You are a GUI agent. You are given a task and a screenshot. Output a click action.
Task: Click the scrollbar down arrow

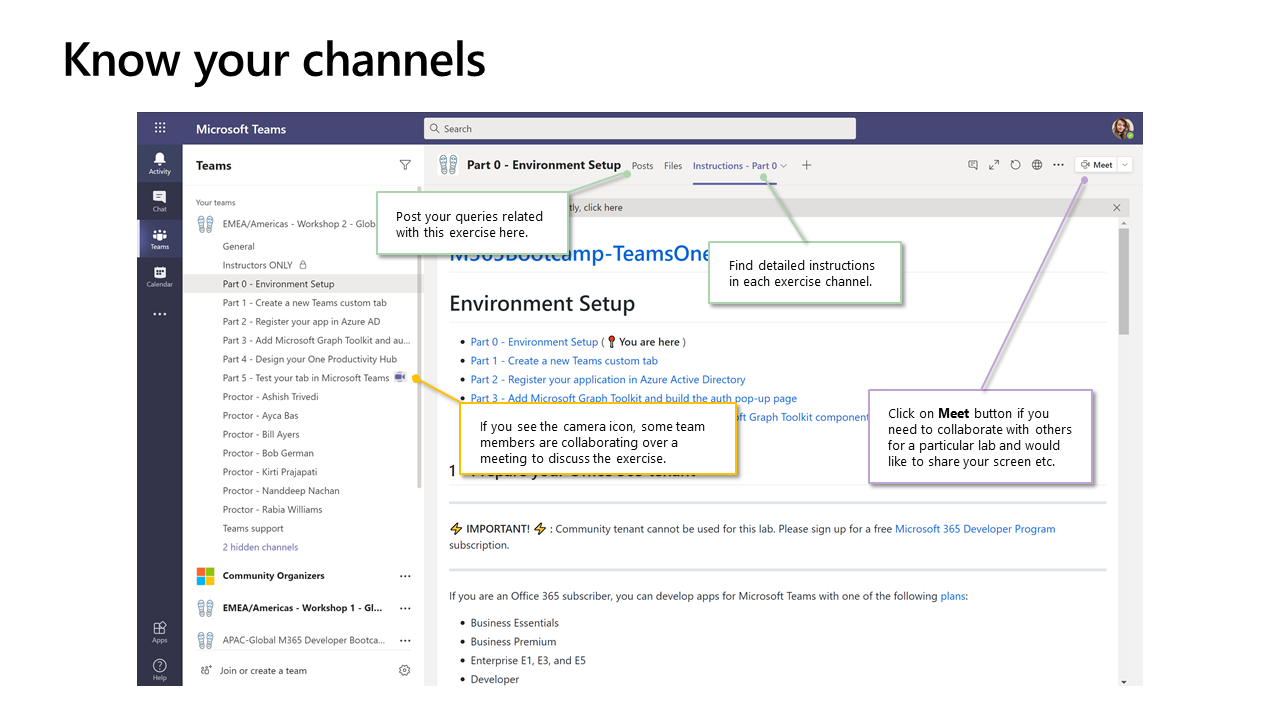point(1124,681)
